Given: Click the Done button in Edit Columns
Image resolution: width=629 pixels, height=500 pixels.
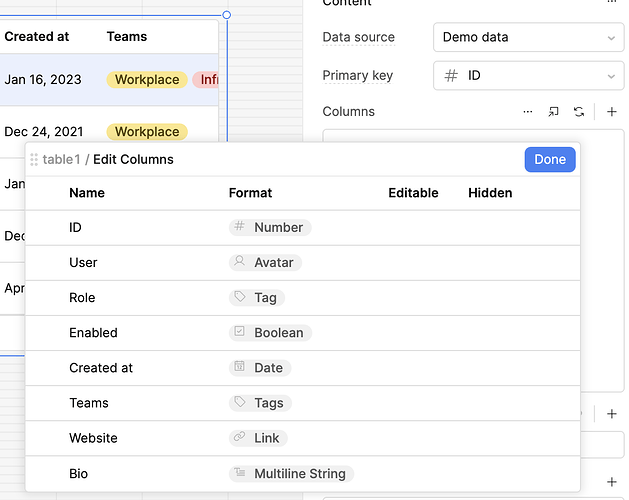Looking at the screenshot, I should 550,159.
